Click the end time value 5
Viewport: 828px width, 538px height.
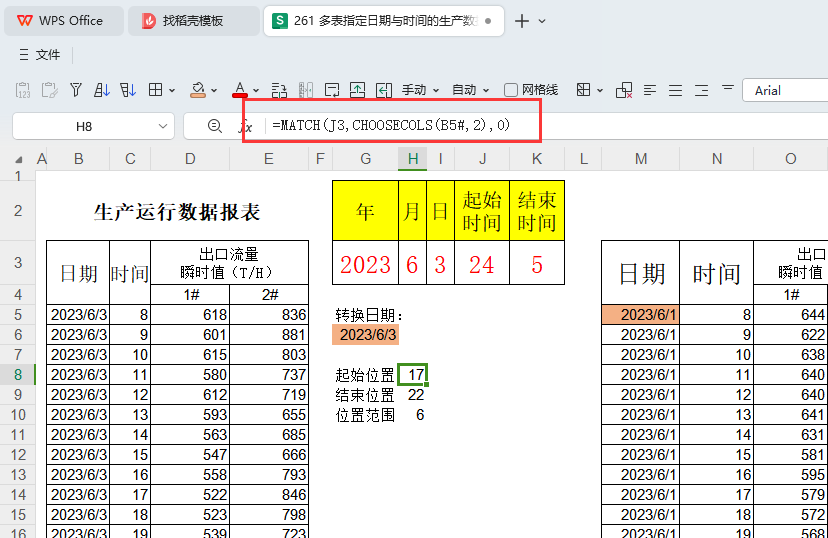[537, 263]
